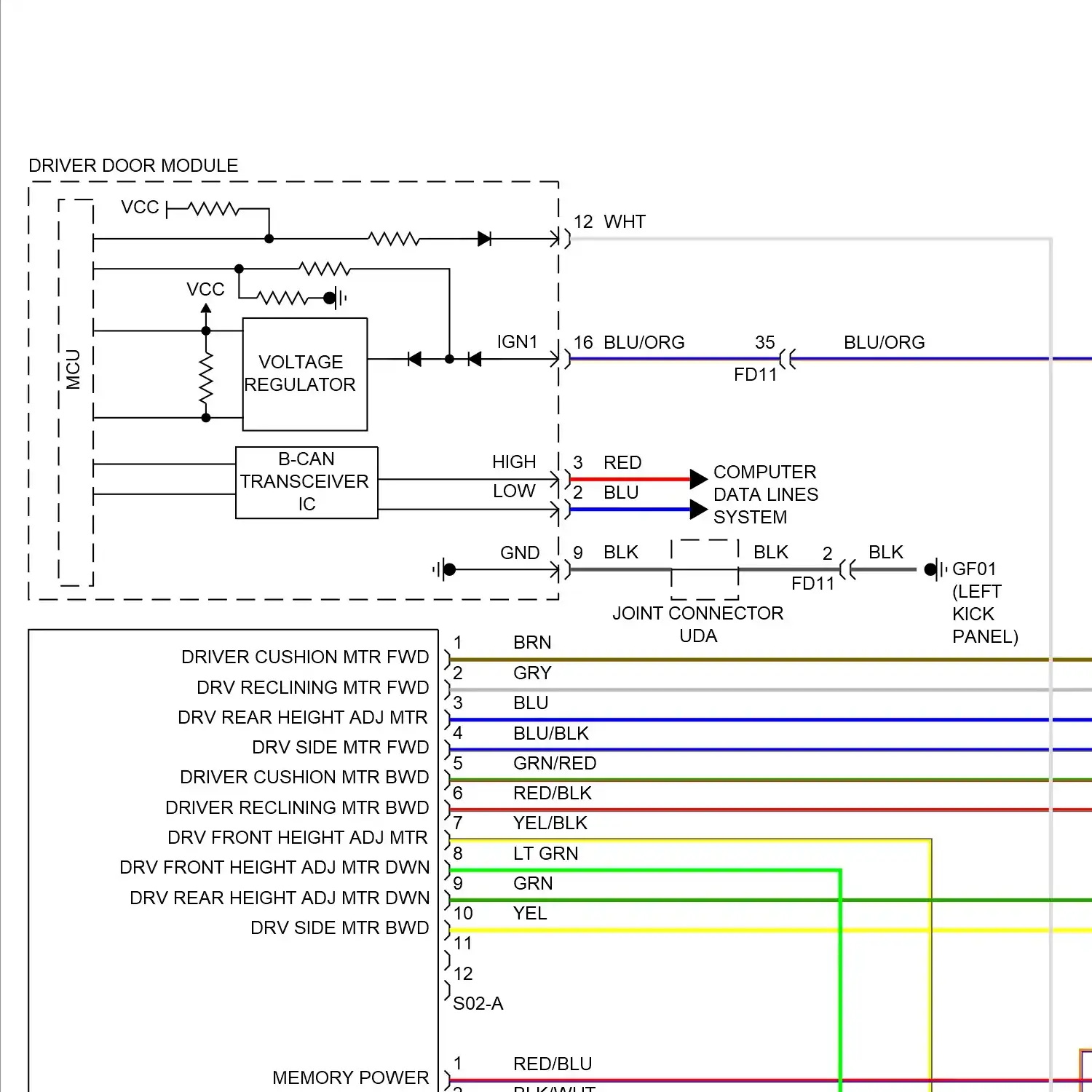Click the VCC label above voltage regulator

click(205, 289)
